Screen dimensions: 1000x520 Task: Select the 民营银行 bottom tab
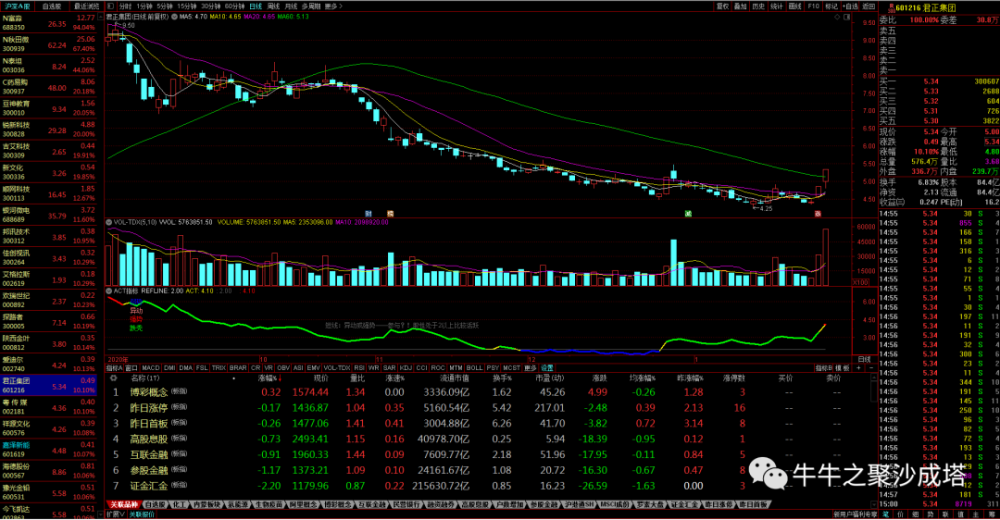[406, 505]
